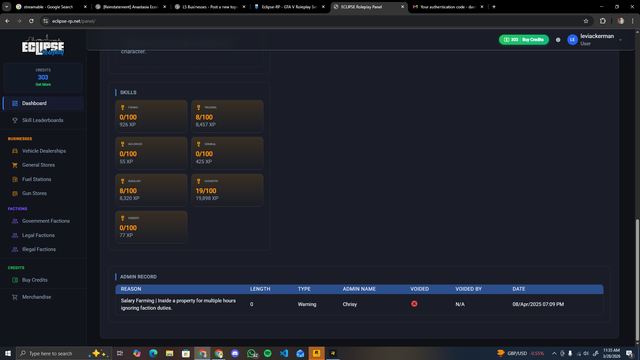
Task: Open Visual Studio Code from taskbar
Action: [x=284, y=353]
